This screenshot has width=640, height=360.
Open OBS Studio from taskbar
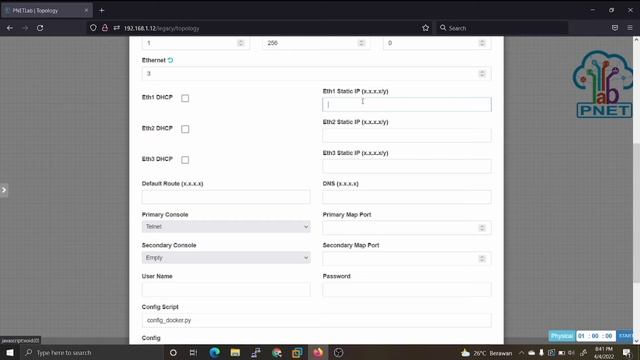[338, 353]
